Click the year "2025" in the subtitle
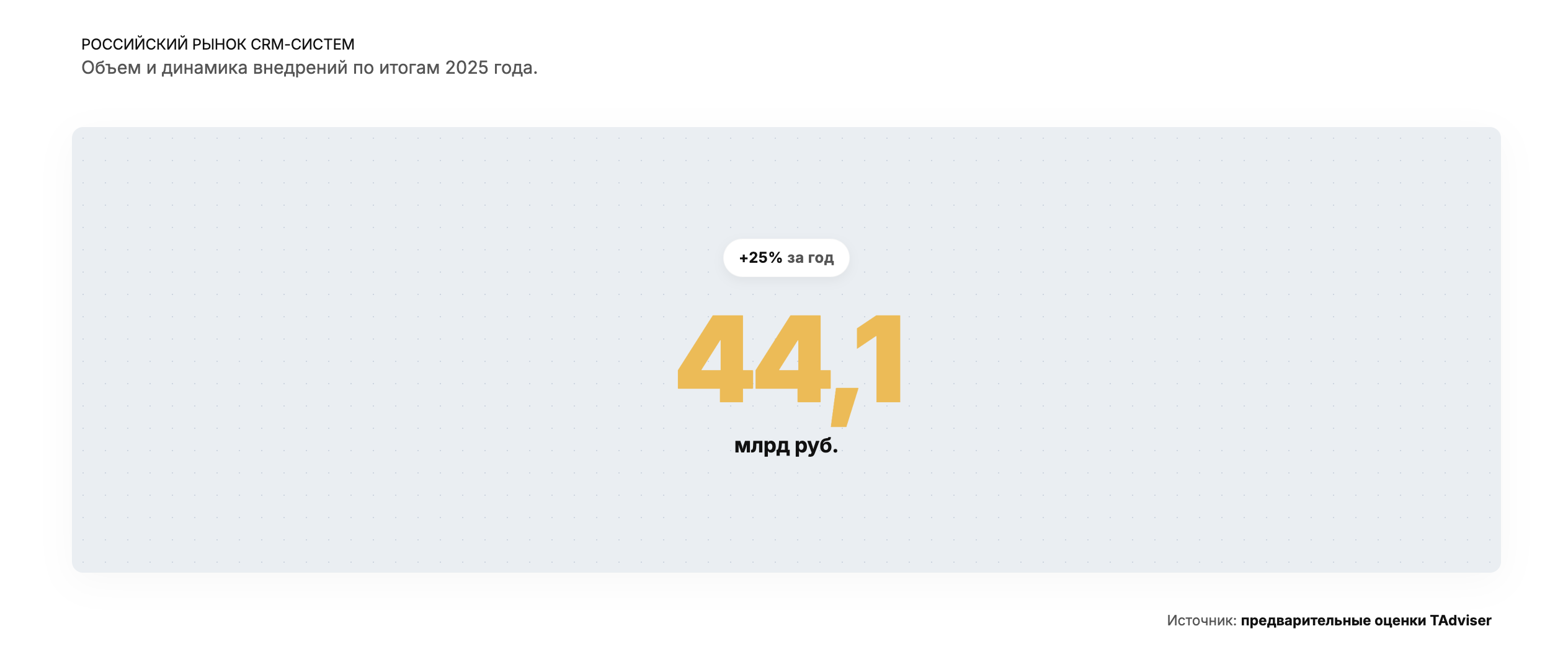1568x670 pixels. [x=467, y=68]
